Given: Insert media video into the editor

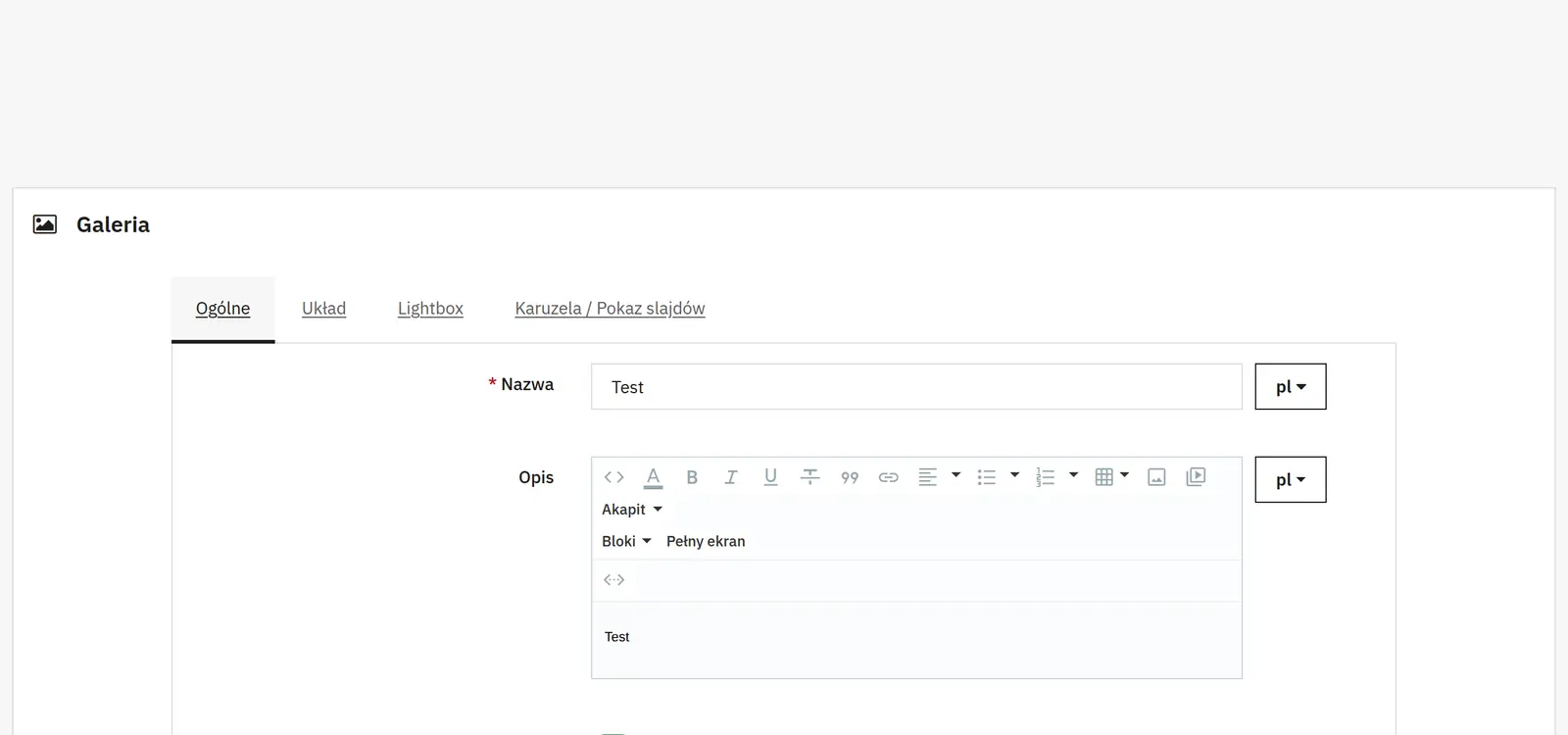Looking at the screenshot, I should (x=1196, y=477).
